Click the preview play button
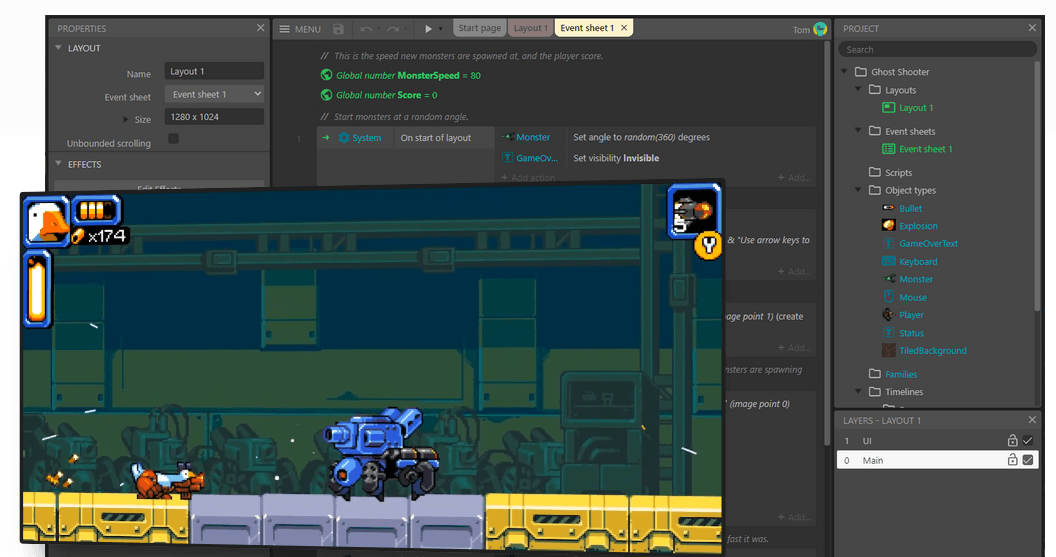 pos(428,29)
